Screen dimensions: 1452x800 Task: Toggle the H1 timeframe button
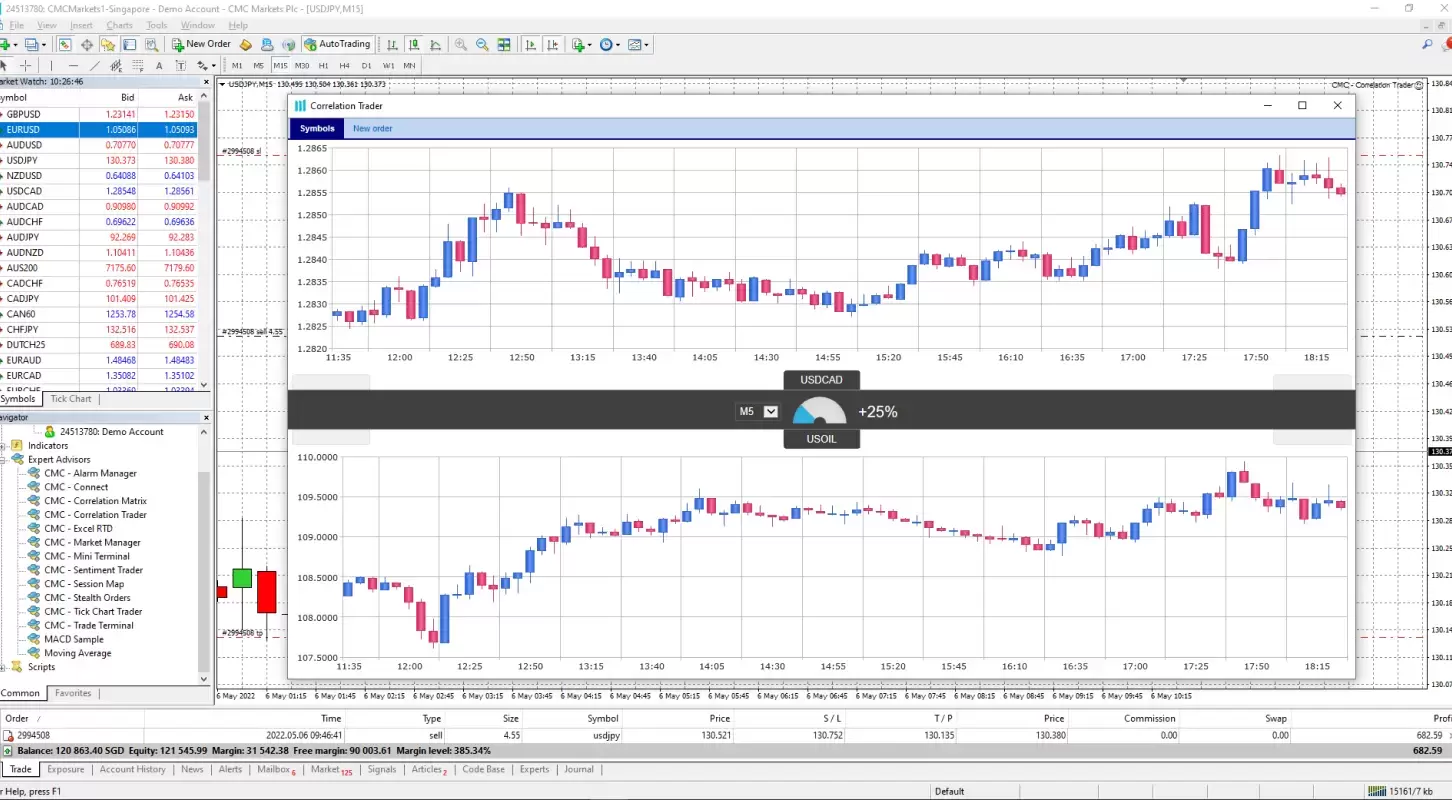point(324,65)
